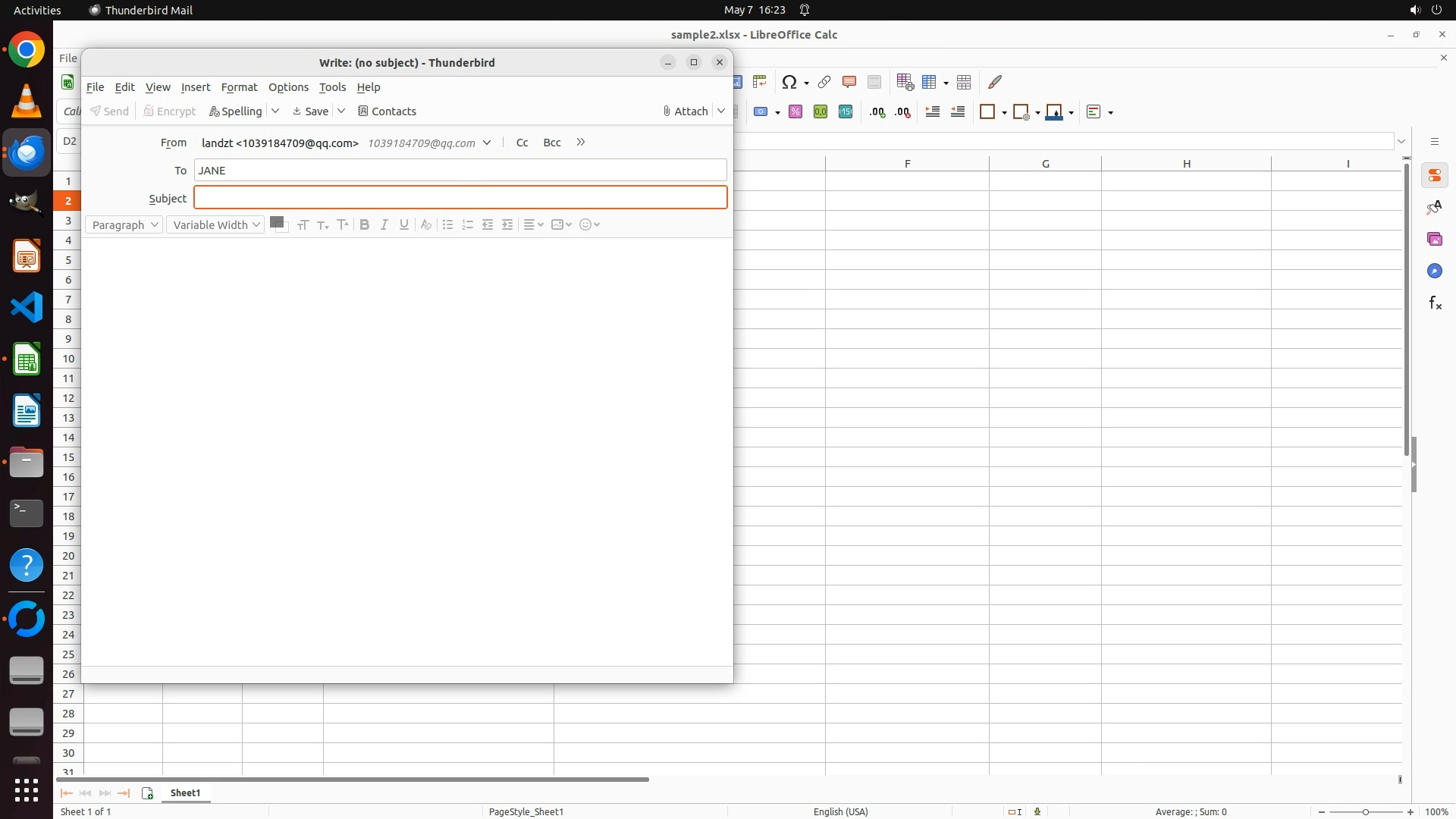Toggle underline formatting in compose toolbar
This screenshot has width=1456, height=819.
click(404, 224)
